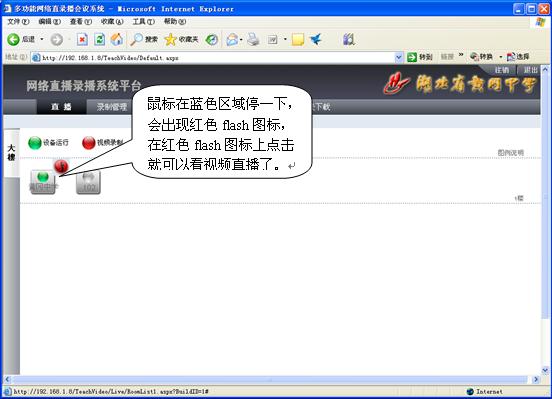The height and width of the screenshot is (399, 552).
Task: Open the 文件 menu
Action: (18, 22)
